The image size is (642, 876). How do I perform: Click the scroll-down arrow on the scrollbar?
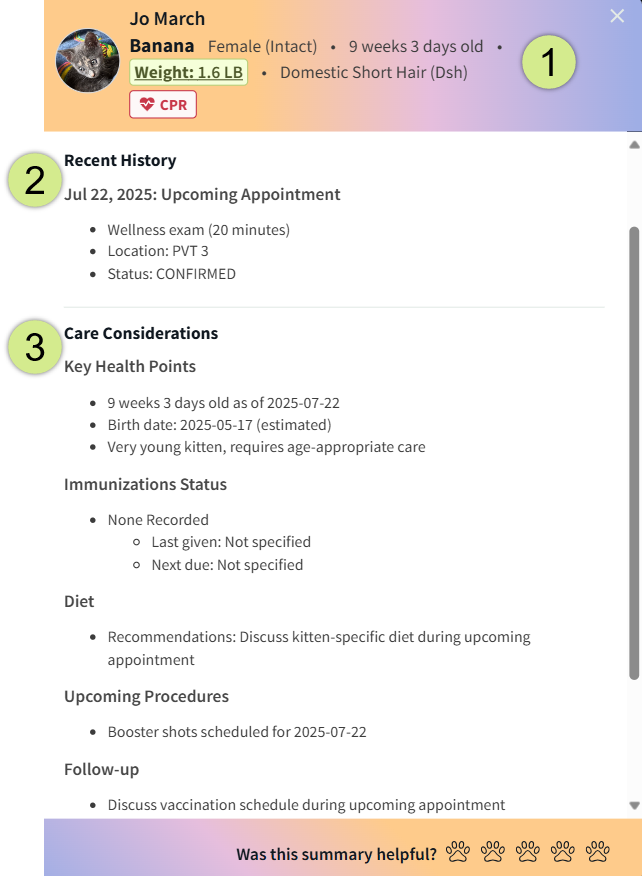634,805
